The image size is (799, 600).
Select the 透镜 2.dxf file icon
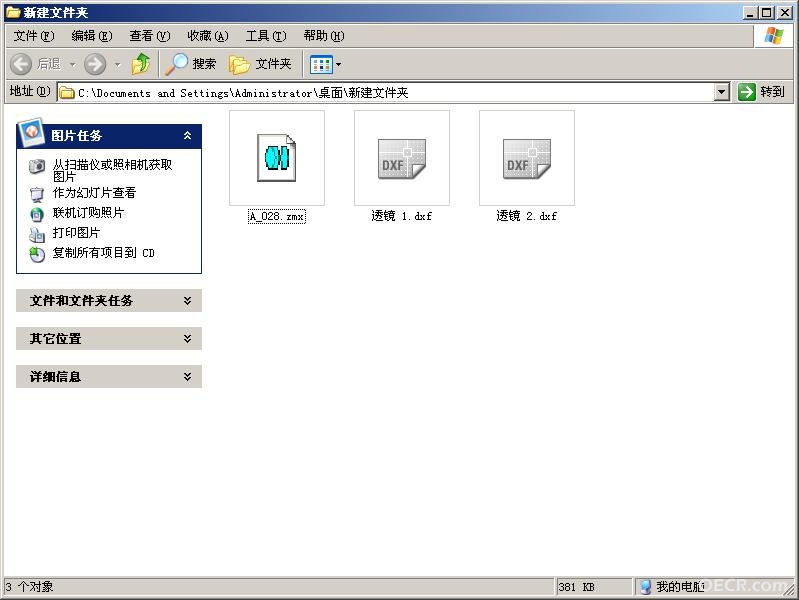tap(526, 158)
